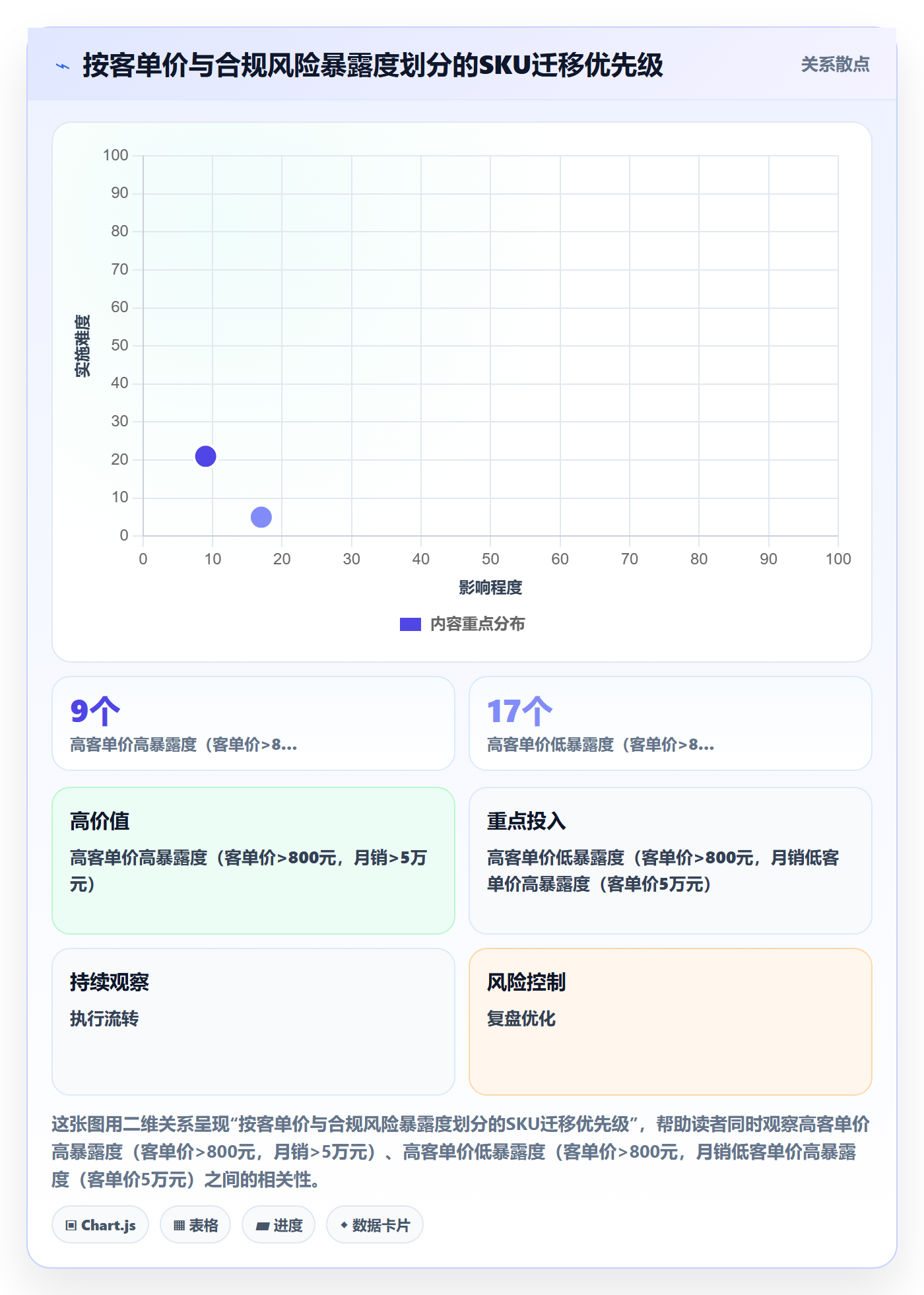This screenshot has height=1295, width=924.
Task: Click the light purple scatter point near 5
Action: pyautogui.click(x=261, y=517)
